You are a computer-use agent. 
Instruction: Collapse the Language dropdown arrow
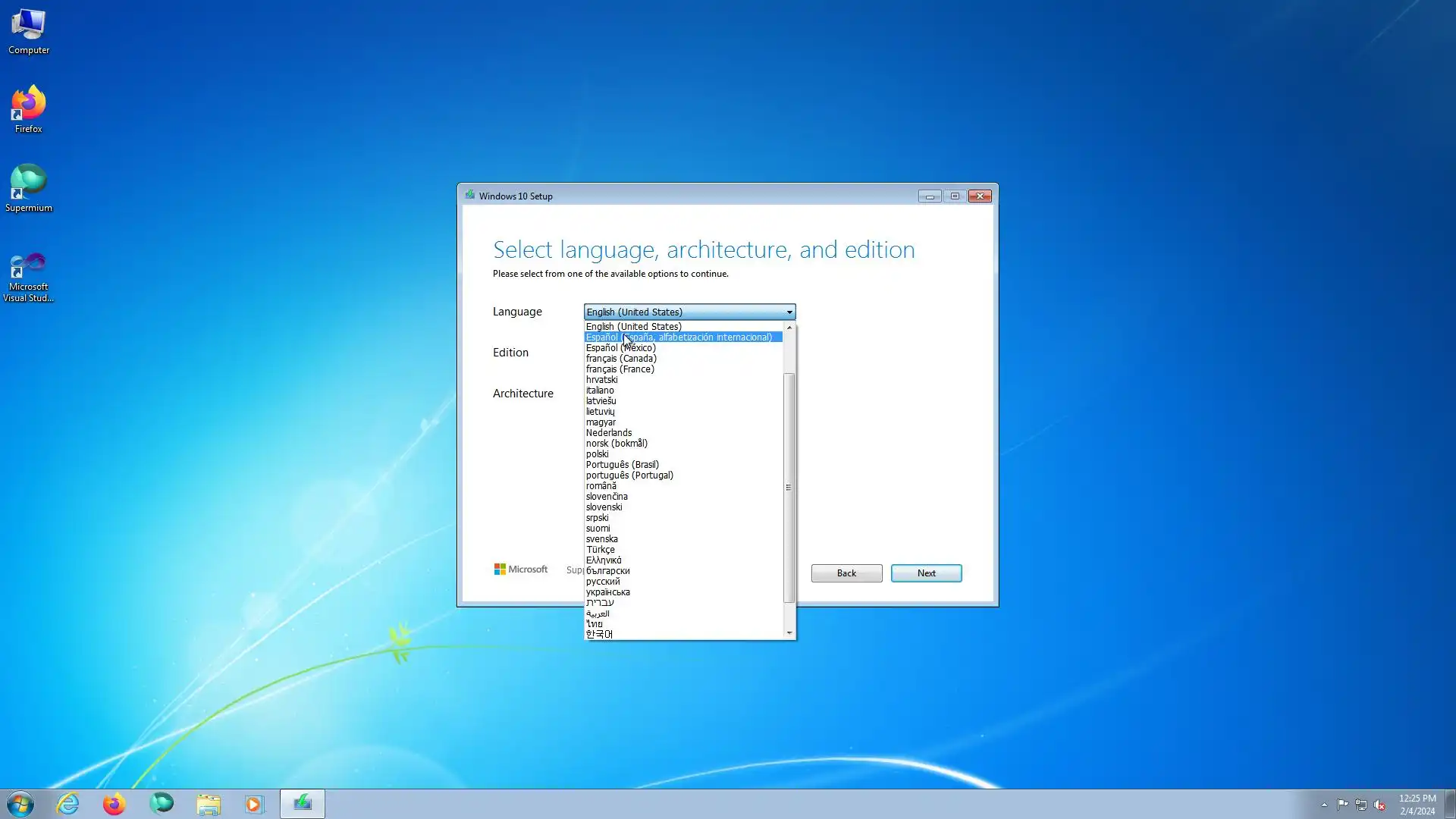[789, 312]
